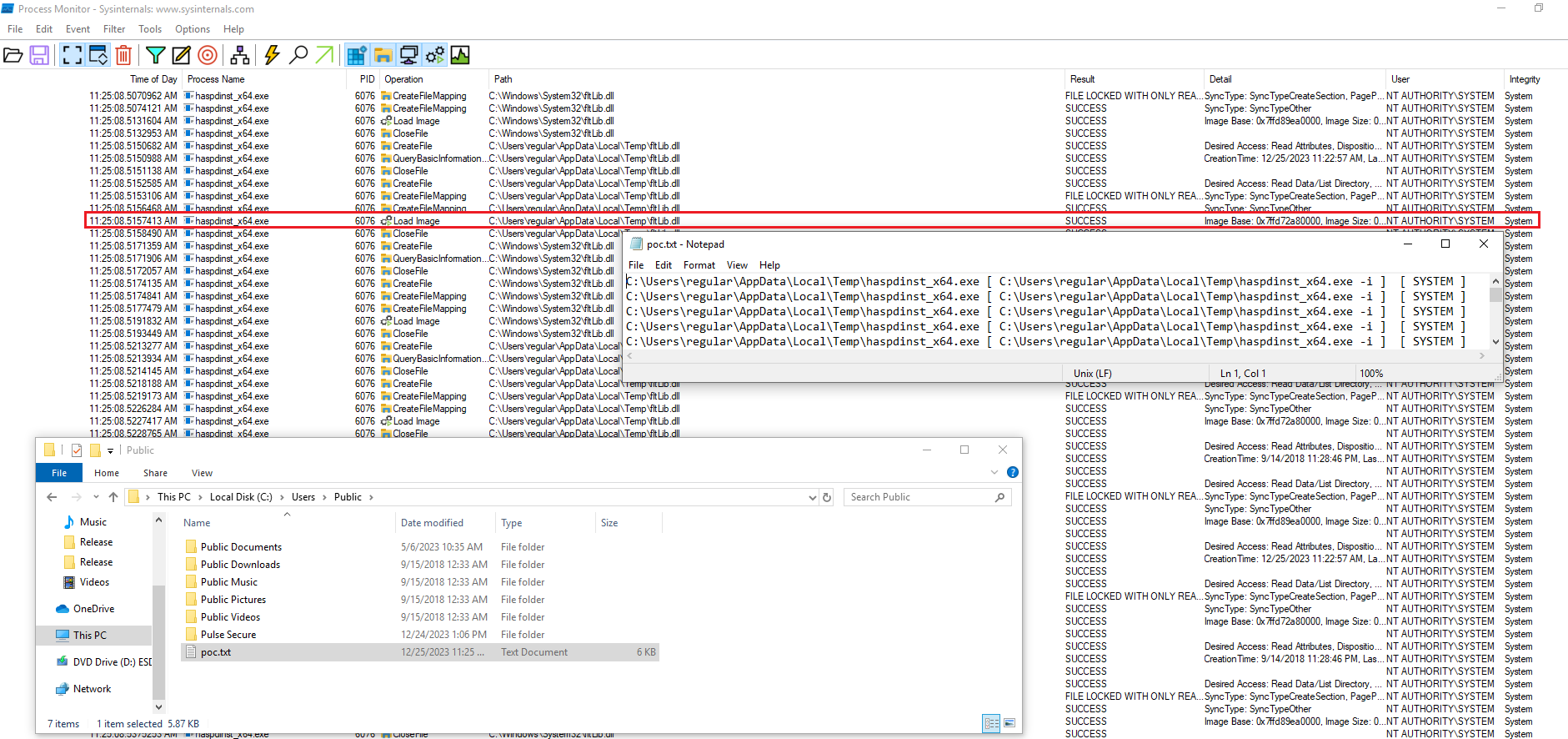Viewport: 1568px width, 739px height.
Task: Sort Explorer files by Date modified
Action: [432, 523]
